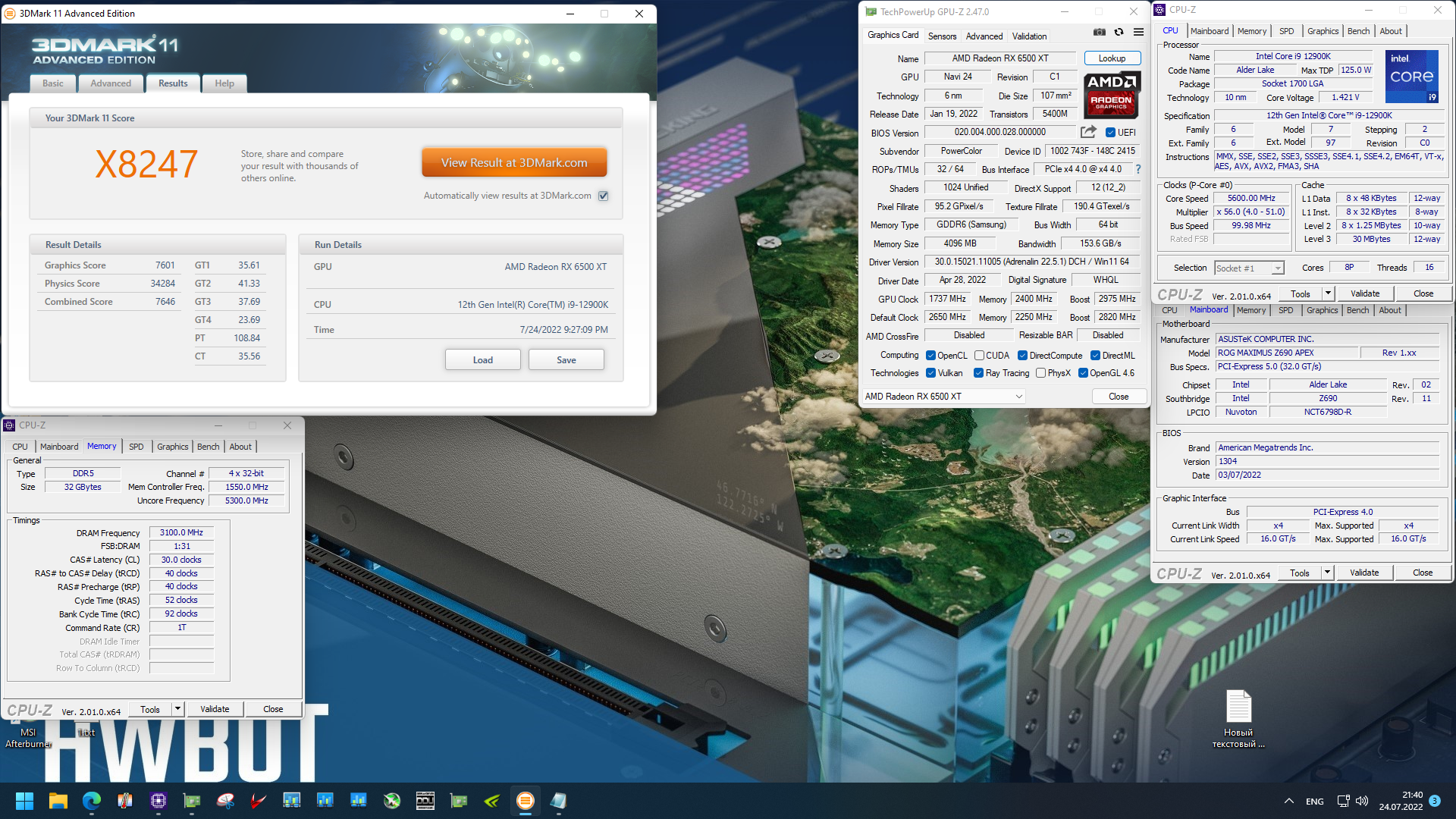Toggle auto-view results at 3DMark.com checkbox
1456x819 pixels.
pyautogui.click(x=604, y=196)
